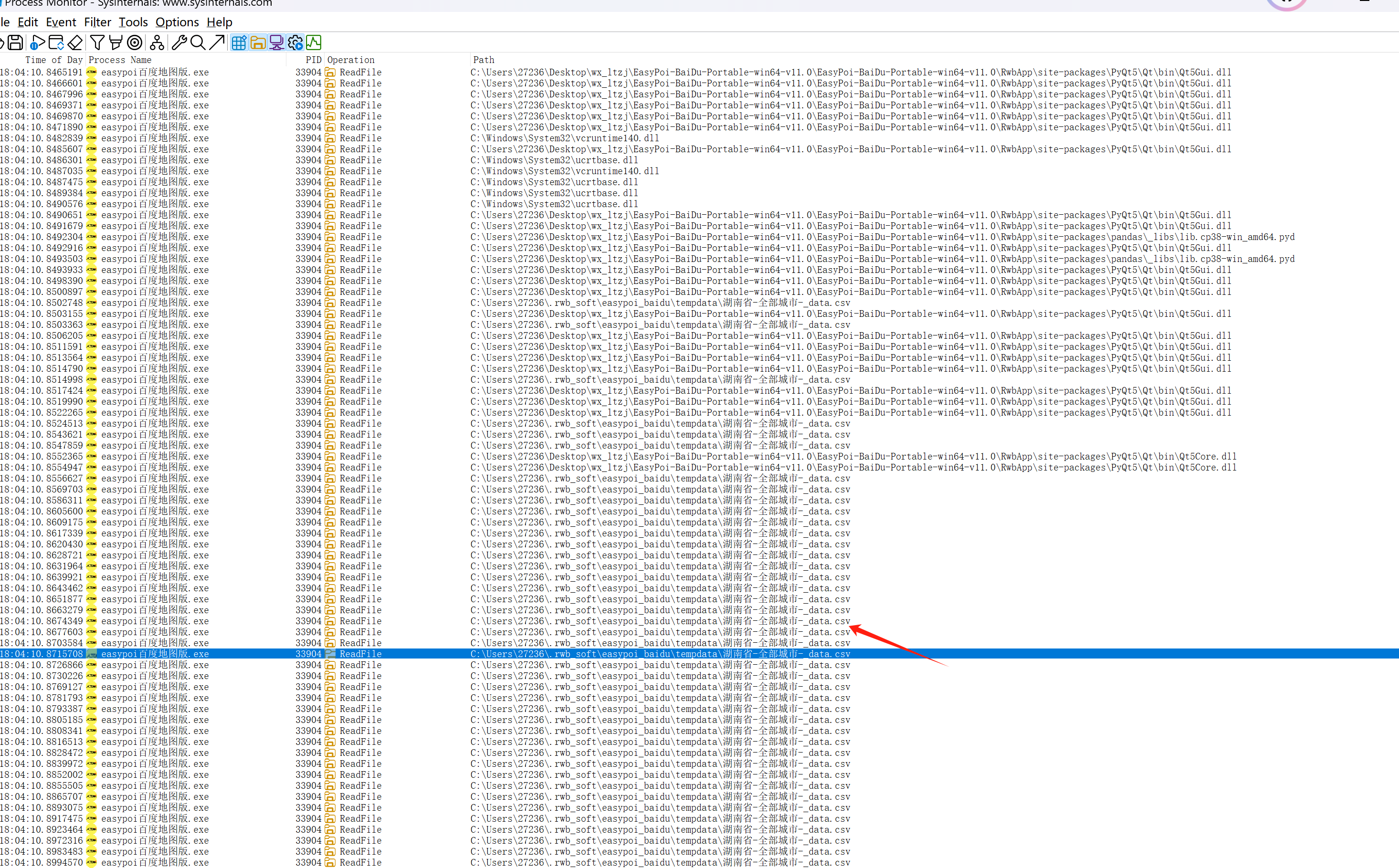Click the process icon in row 18:04:10.8466601

pyautogui.click(x=91, y=83)
